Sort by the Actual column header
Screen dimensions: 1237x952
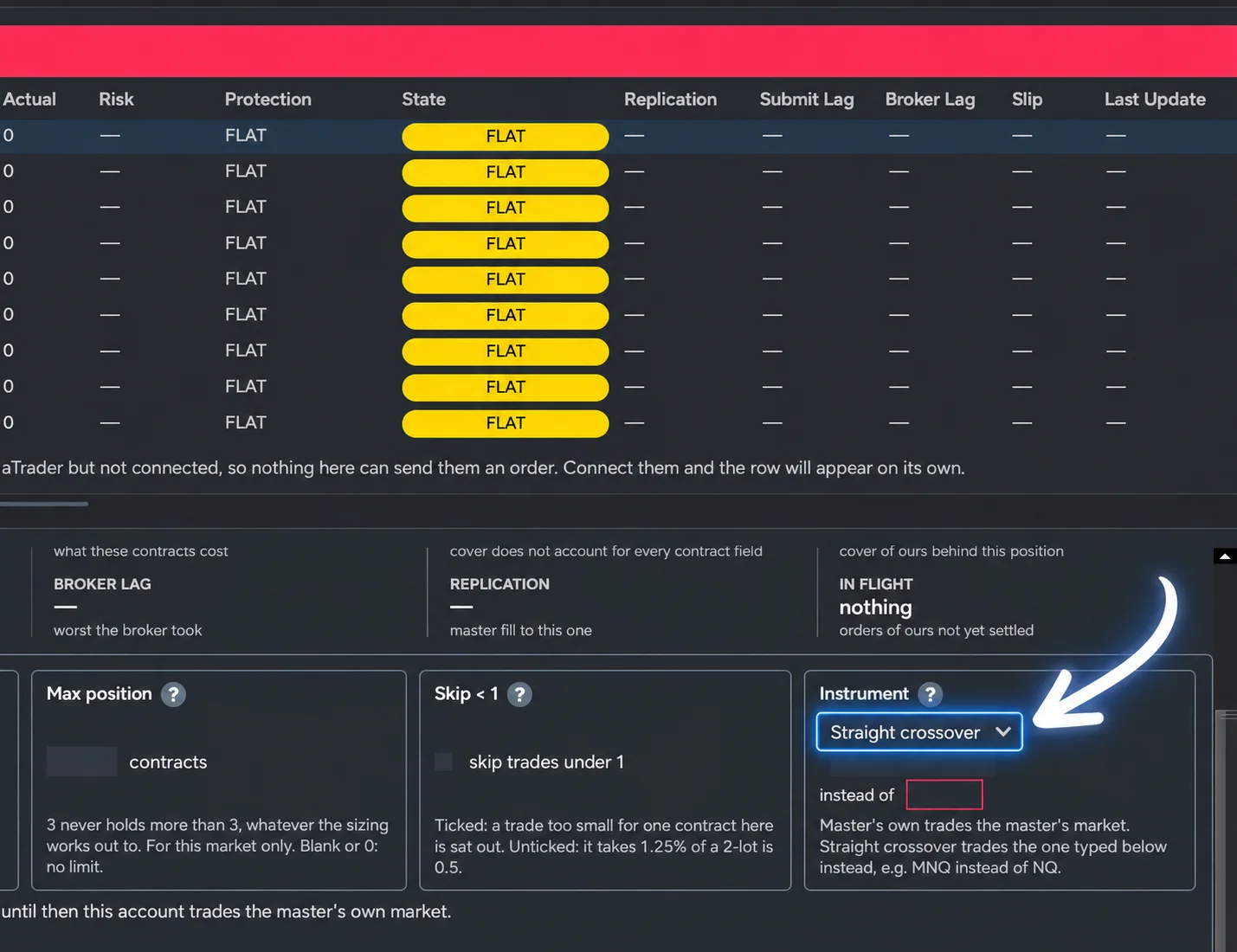[29, 100]
